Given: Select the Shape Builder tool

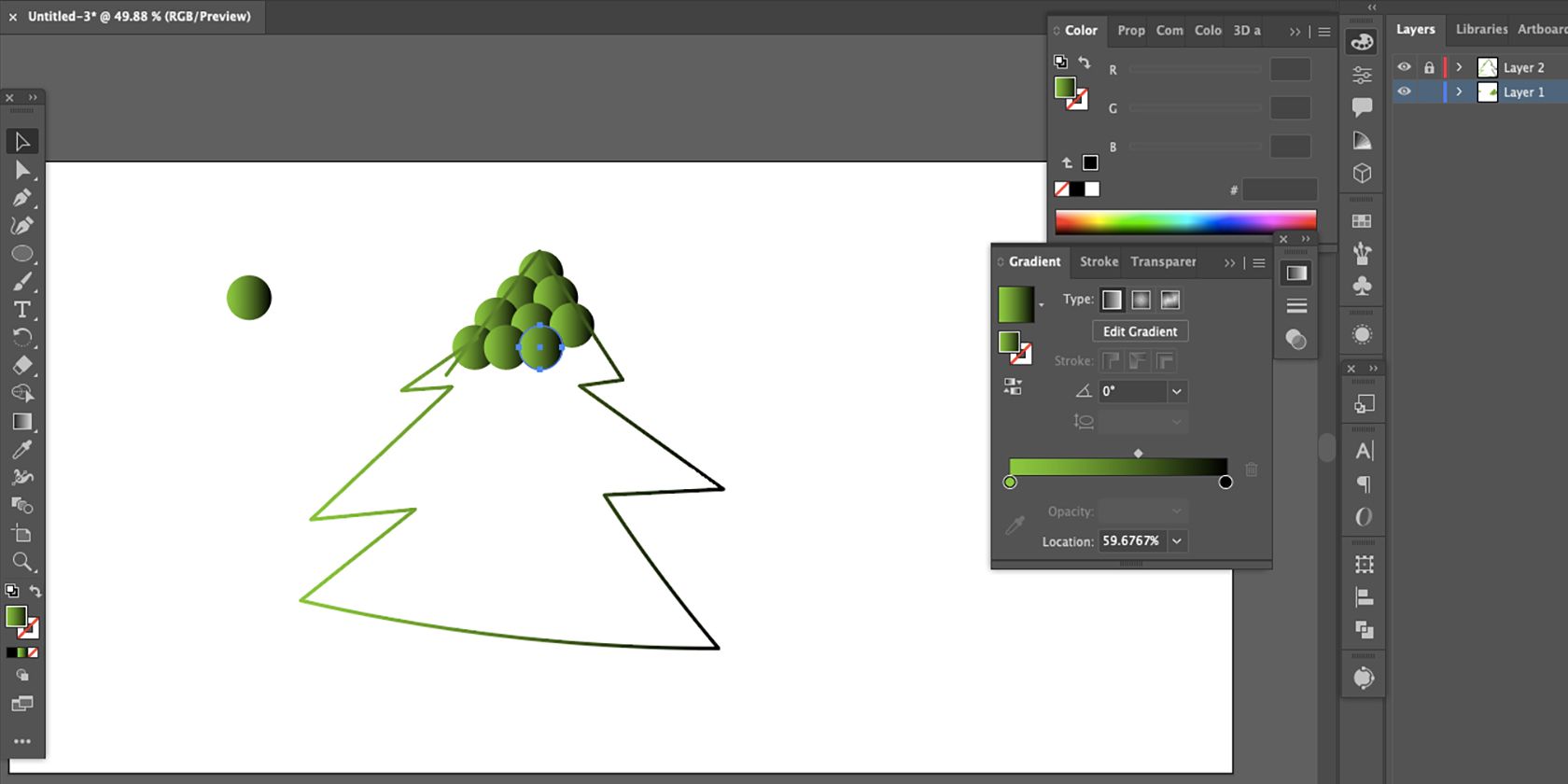Looking at the screenshot, I should (22, 393).
